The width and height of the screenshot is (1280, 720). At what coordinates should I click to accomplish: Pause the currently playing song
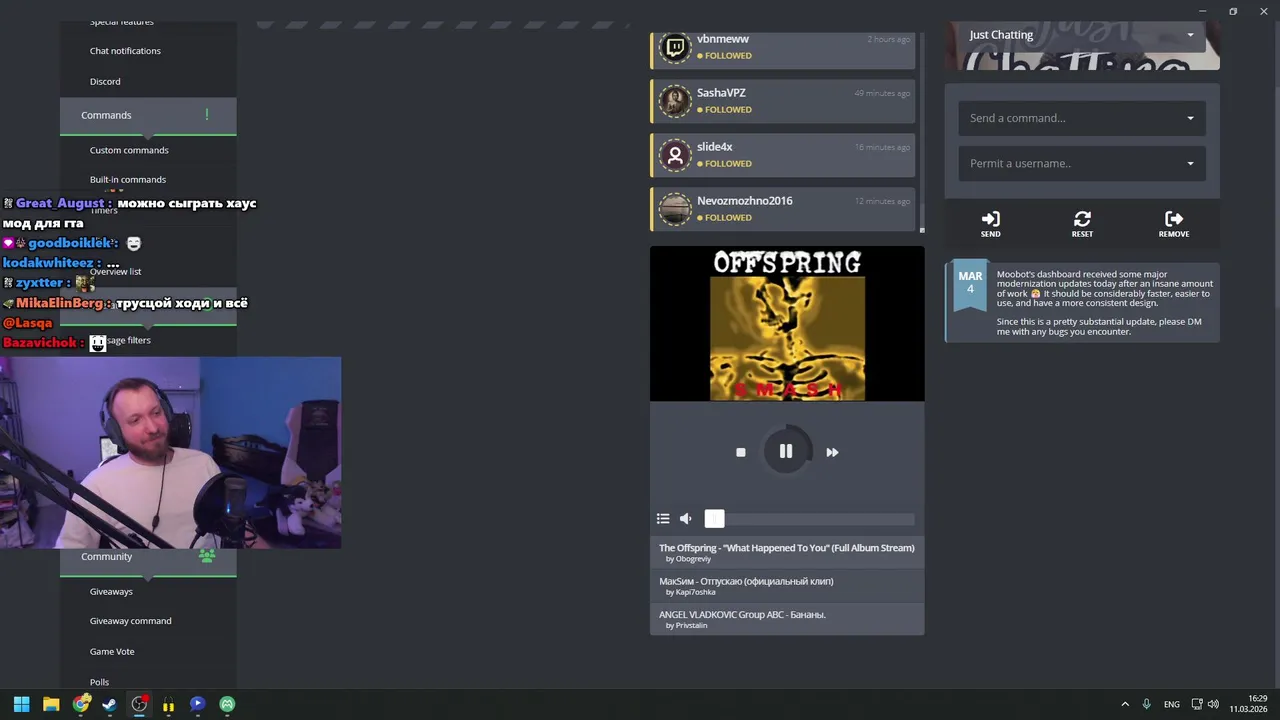[786, 452]
